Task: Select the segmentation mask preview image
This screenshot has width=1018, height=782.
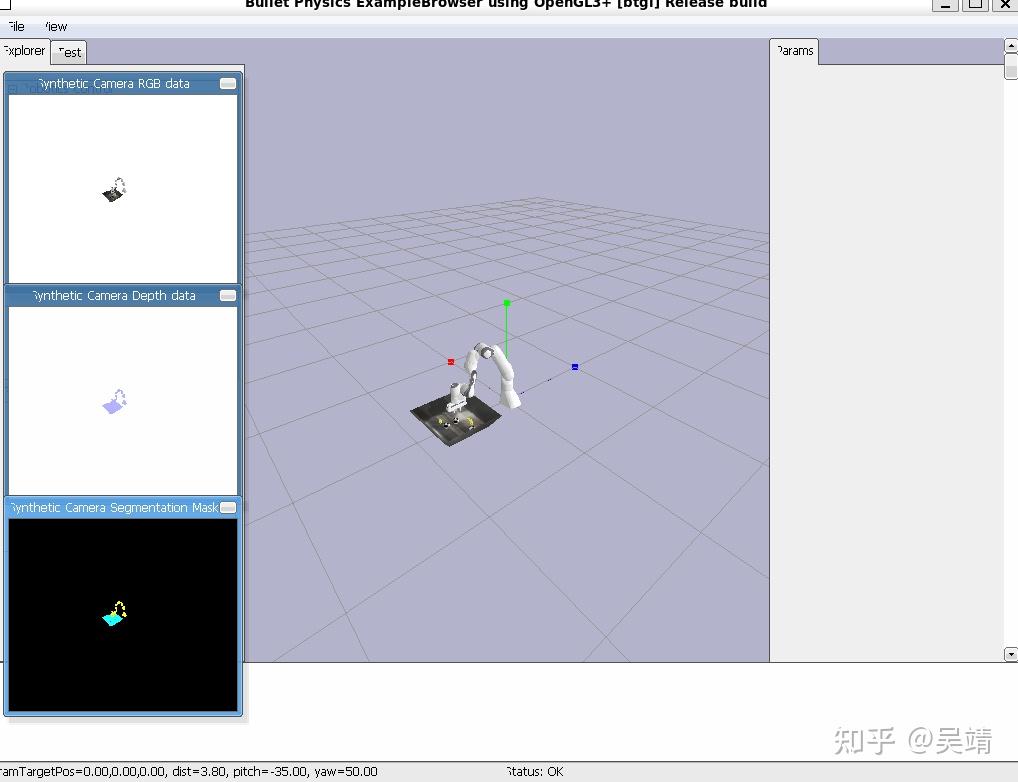Action: pyautogui.click(x=122, y=613)
